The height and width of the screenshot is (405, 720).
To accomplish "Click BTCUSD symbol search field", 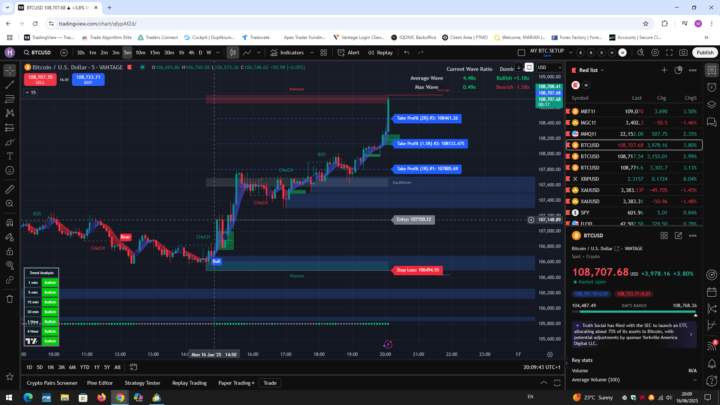I will tap(38, 53).
